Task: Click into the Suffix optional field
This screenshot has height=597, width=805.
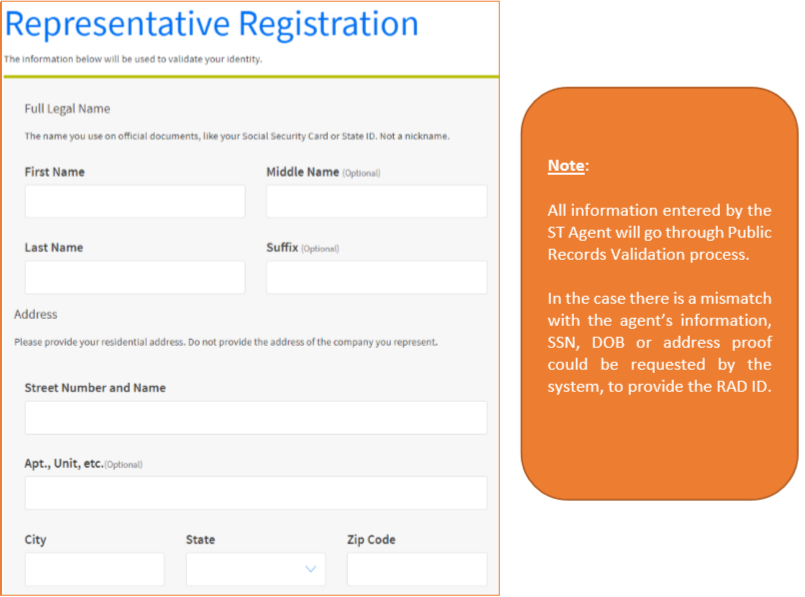Action: [376, 277]
